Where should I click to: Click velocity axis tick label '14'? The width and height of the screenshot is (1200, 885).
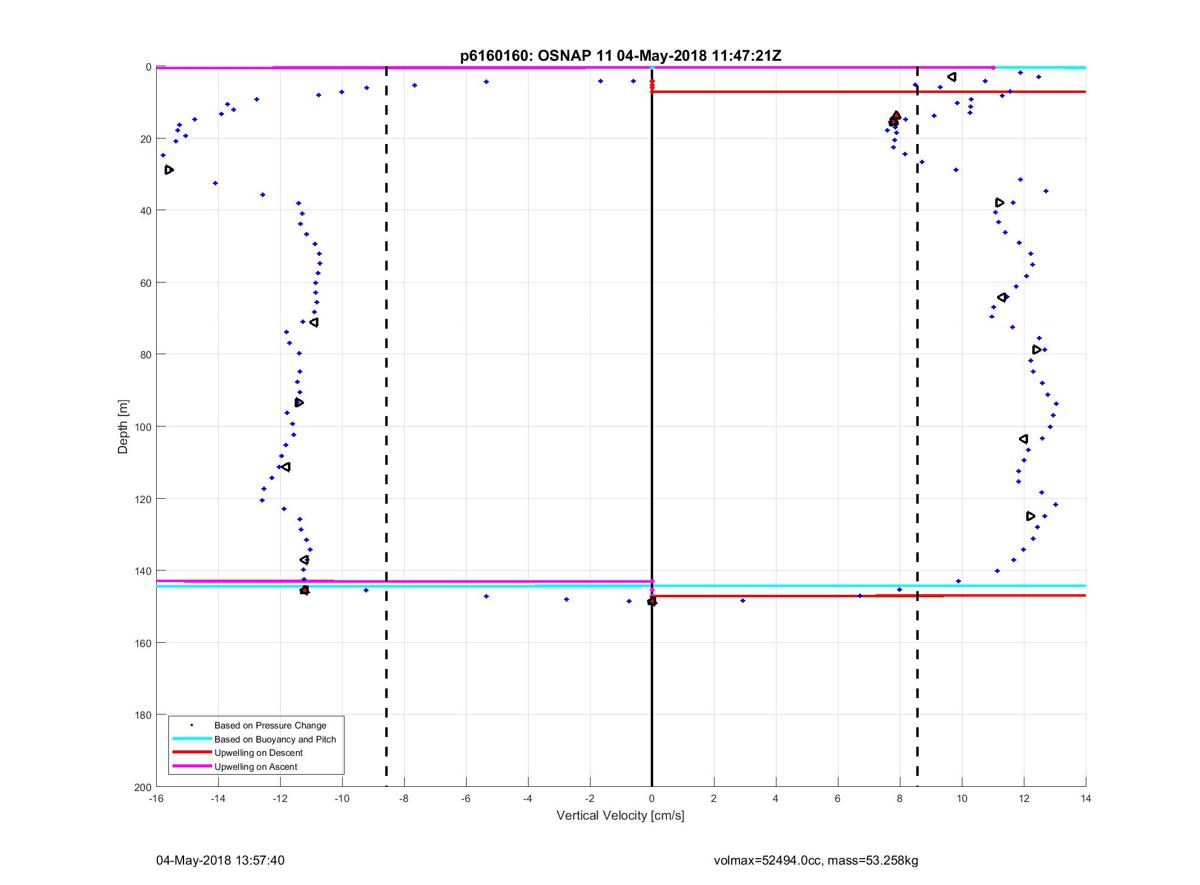pos(1086,798)
